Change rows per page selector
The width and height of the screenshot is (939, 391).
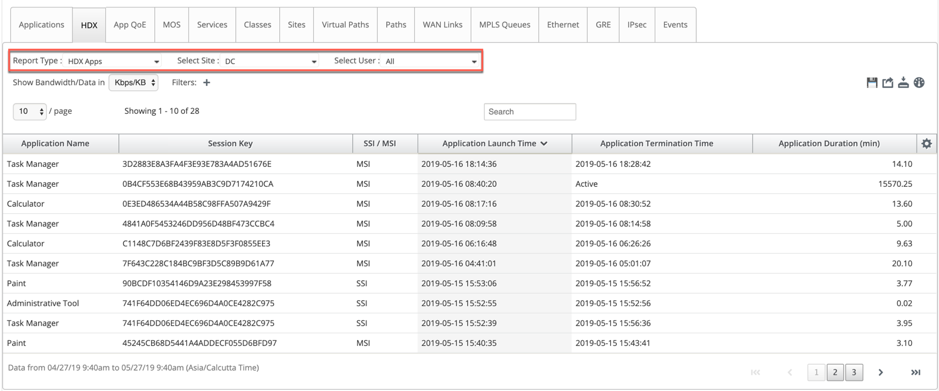pyautogui.click(x=29, y=111)
